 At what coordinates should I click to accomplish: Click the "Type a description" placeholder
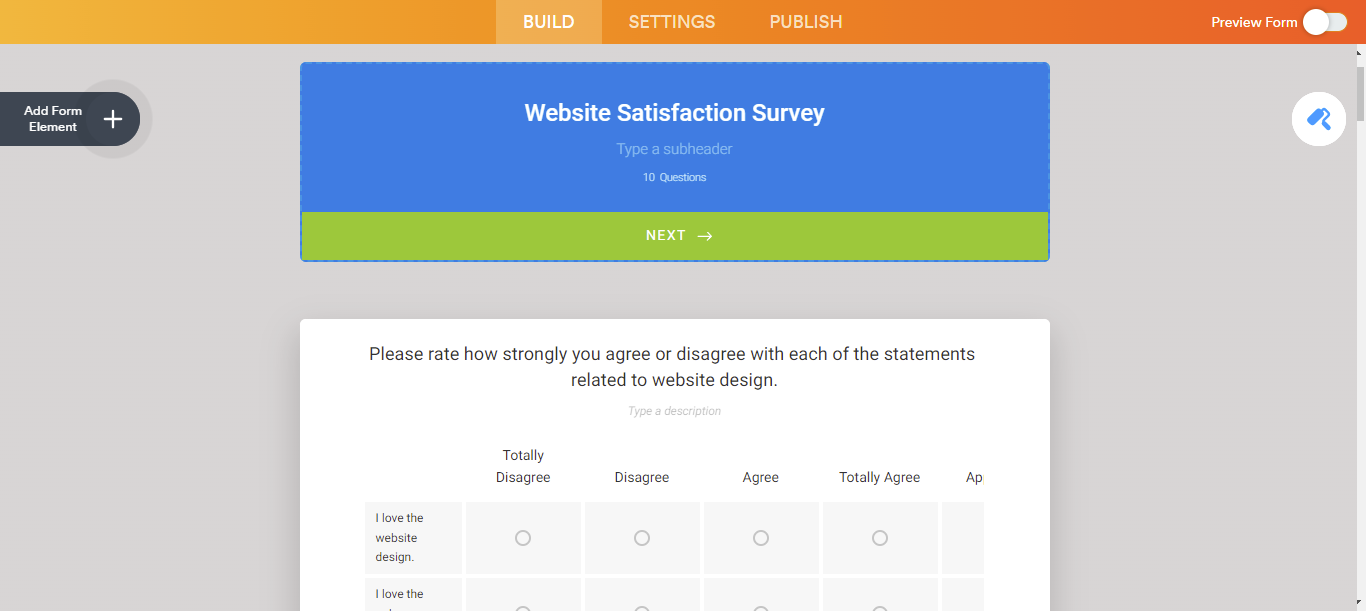click(x=674, y=410)
